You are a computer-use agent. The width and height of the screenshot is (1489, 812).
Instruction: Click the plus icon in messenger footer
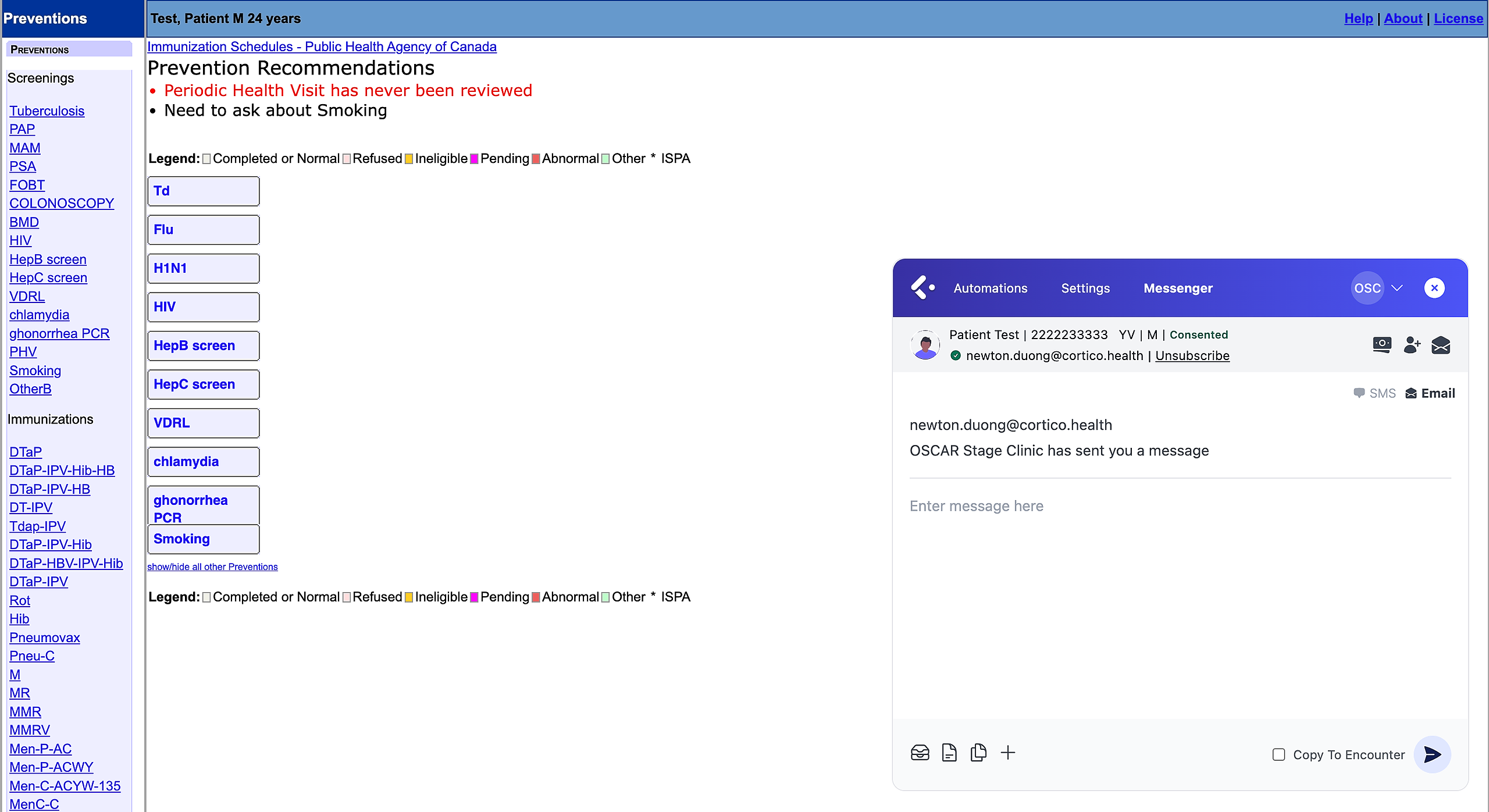(x=1008, y=753)
